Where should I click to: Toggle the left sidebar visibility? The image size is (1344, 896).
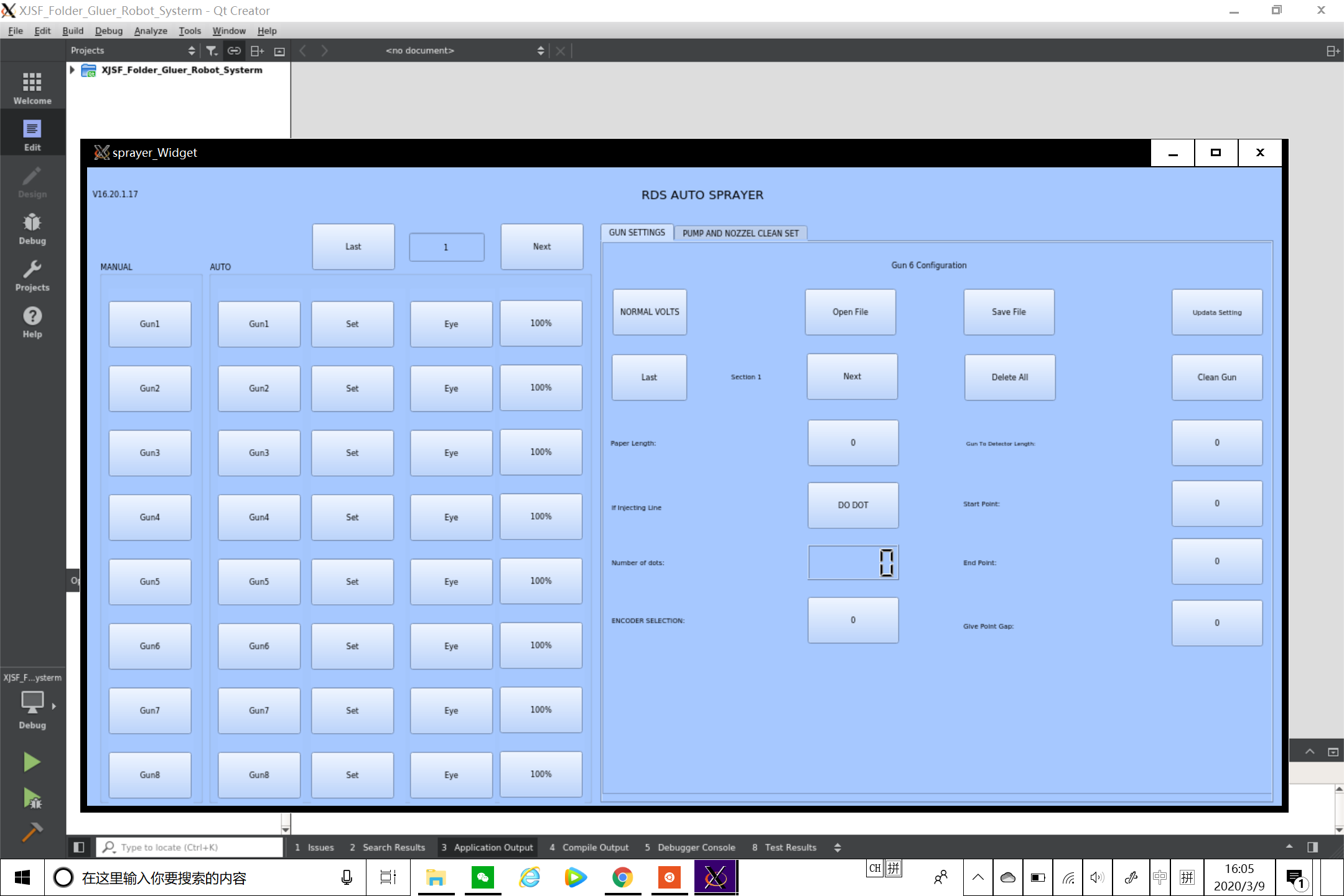78,847
